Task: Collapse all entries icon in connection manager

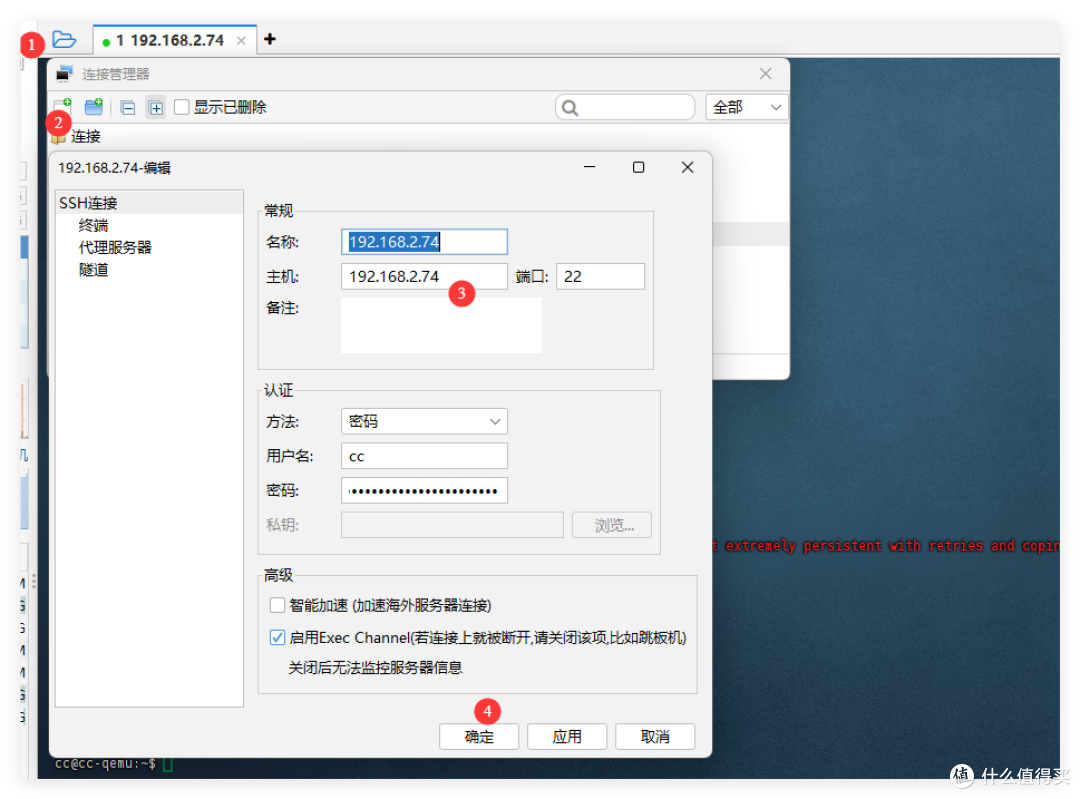Action: click(x=127, y=107)
